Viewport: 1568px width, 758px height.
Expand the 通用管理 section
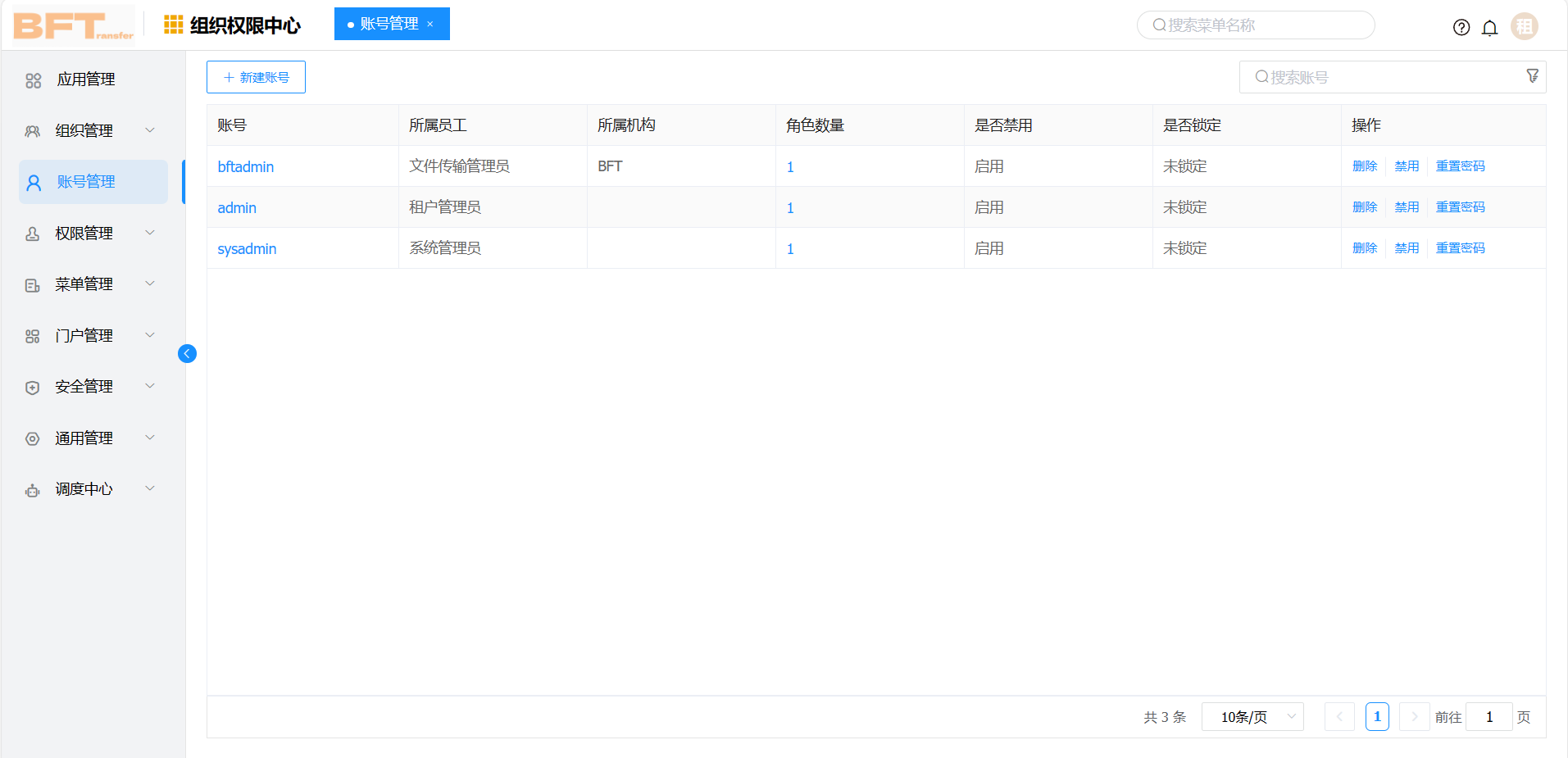point(84,438)
